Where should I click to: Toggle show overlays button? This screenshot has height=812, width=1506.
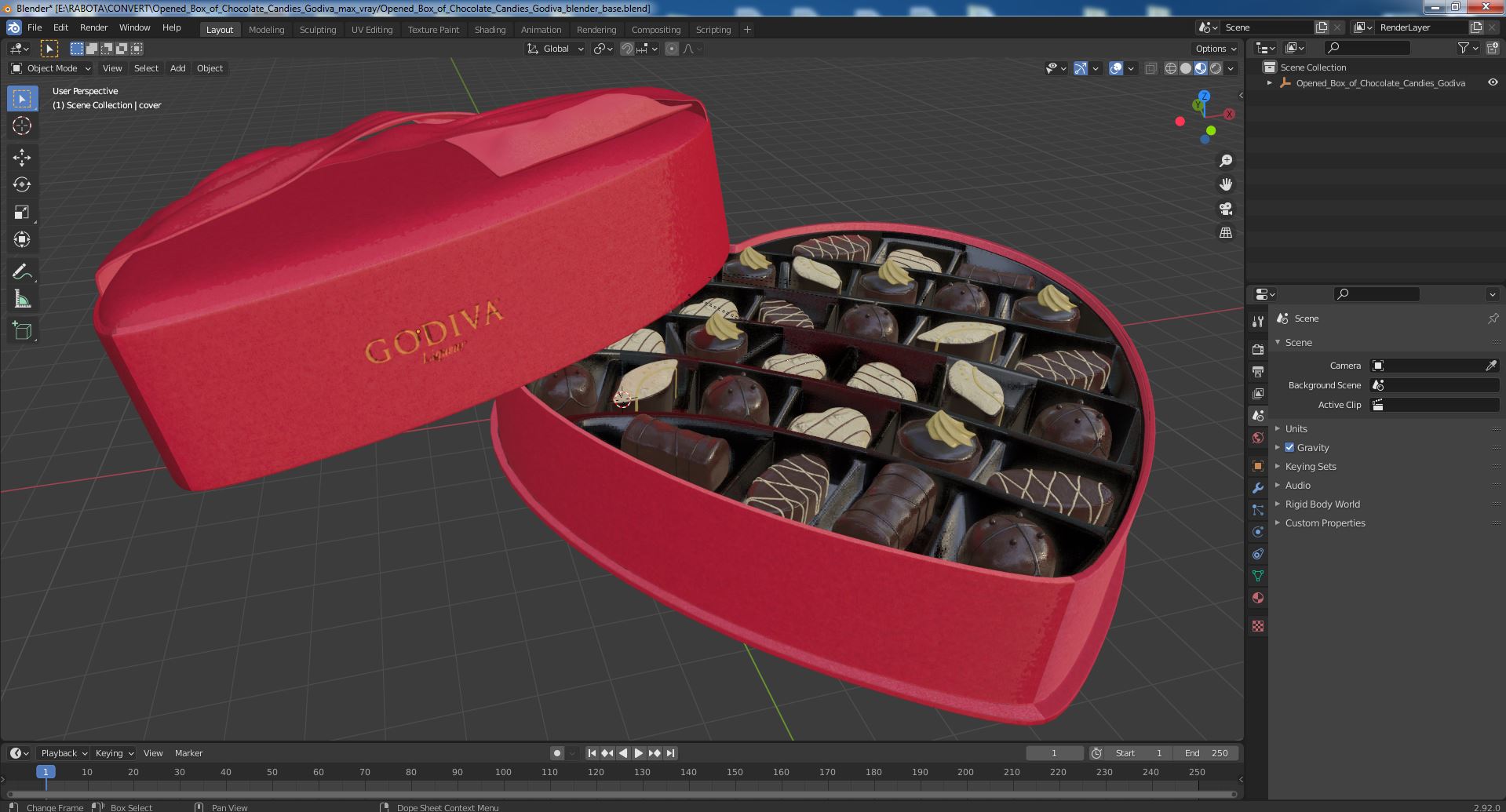tap(1116, 68)
